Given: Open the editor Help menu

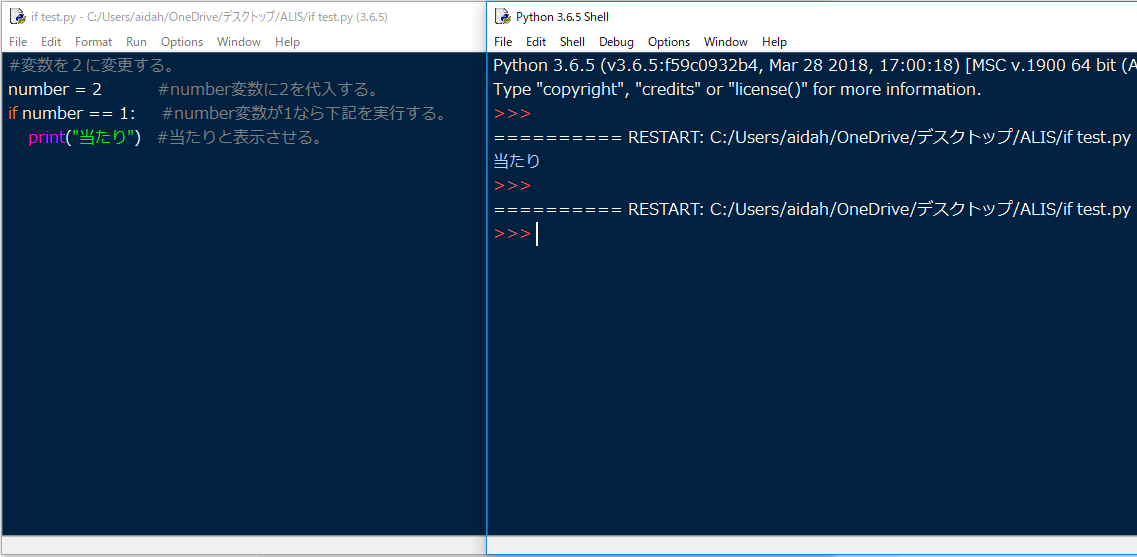Looking at the screenshot, I should 288,42.
